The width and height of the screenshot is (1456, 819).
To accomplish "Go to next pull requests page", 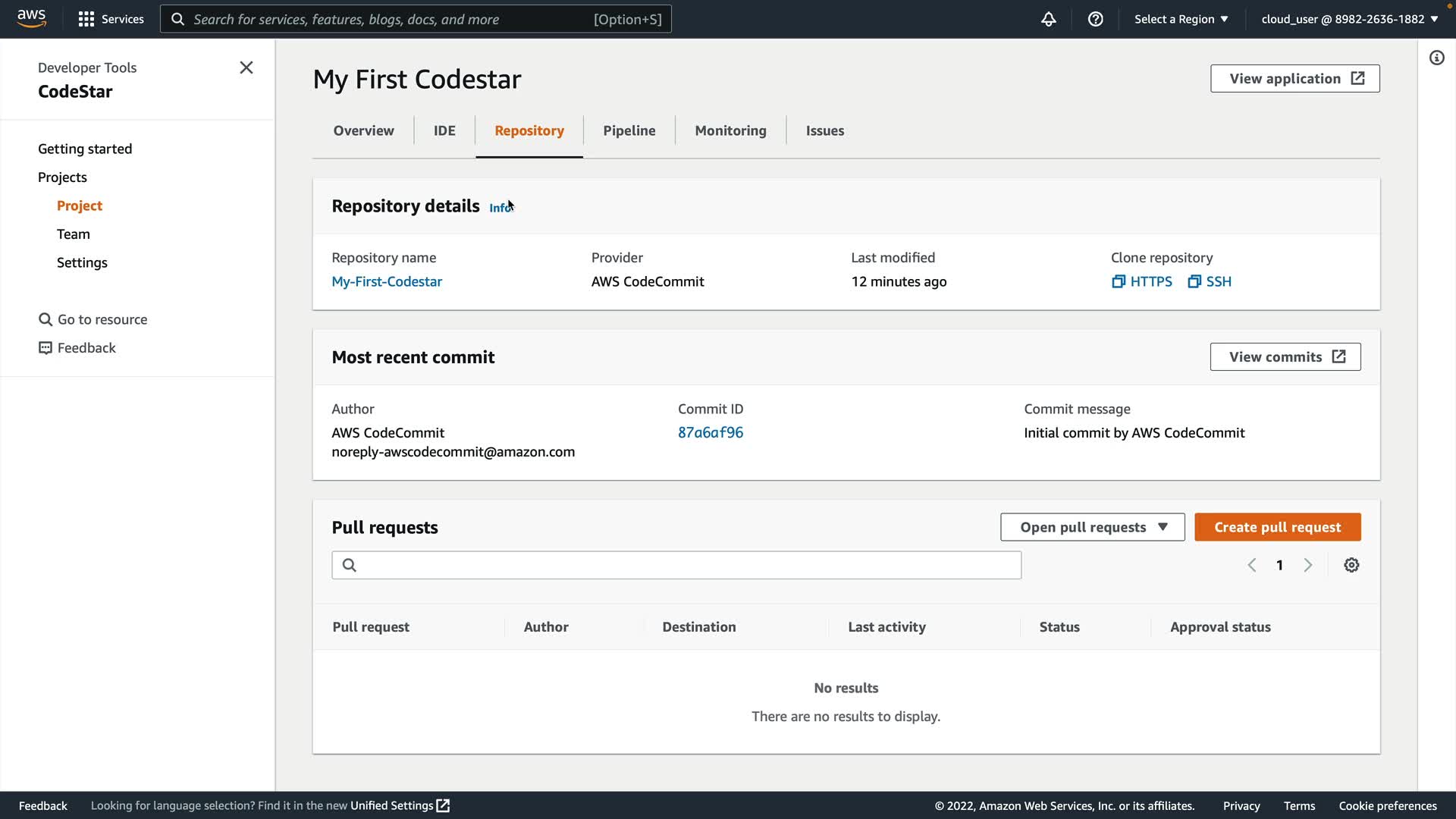I will point(1308,565).
